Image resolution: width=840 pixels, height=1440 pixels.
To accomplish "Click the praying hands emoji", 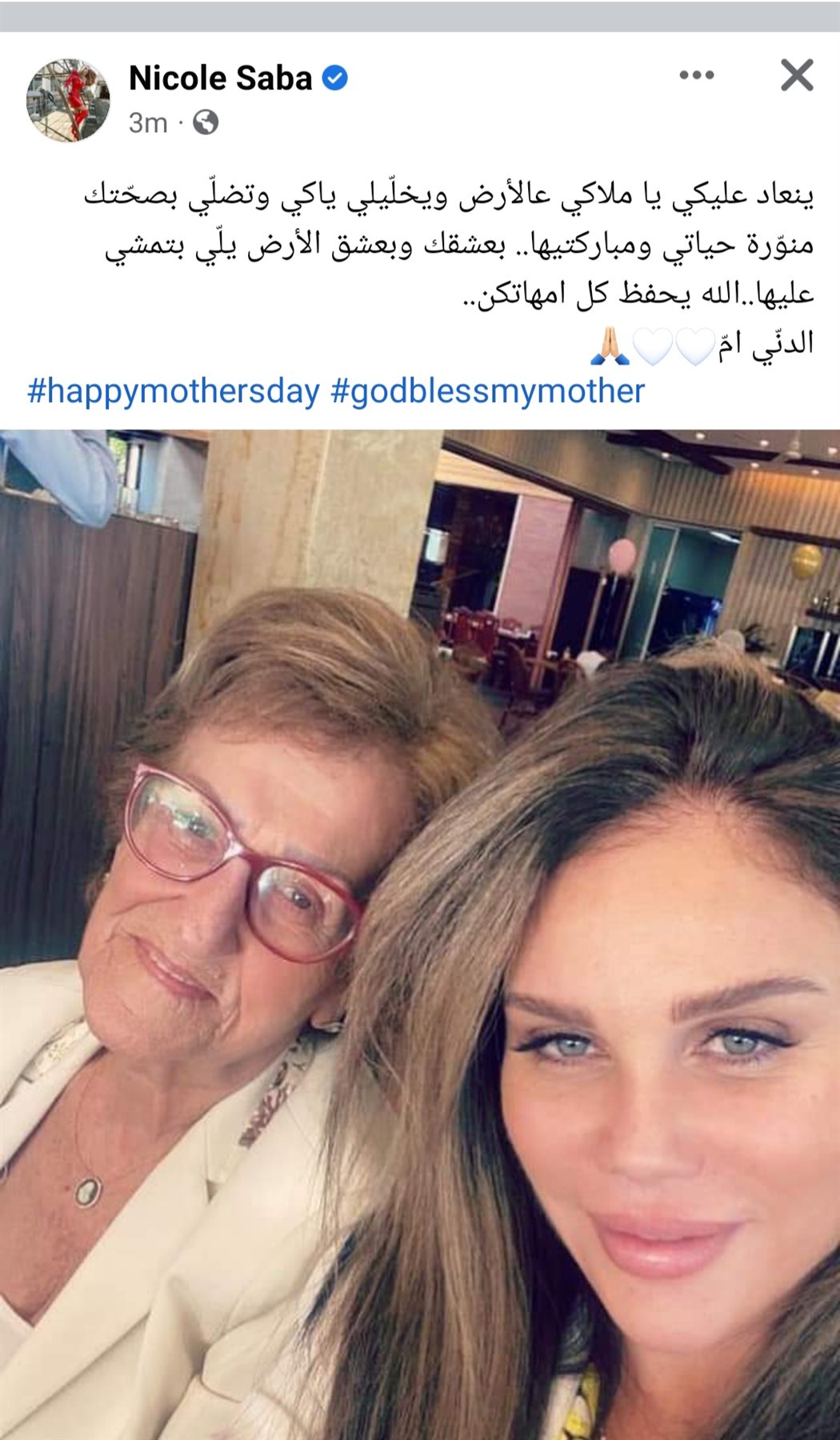I will click(610, 345).
